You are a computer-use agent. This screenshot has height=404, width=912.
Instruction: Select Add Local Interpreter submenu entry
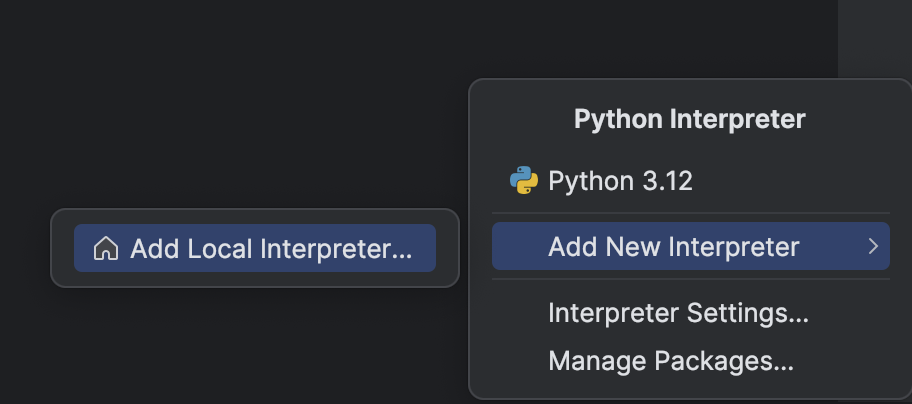255,248
